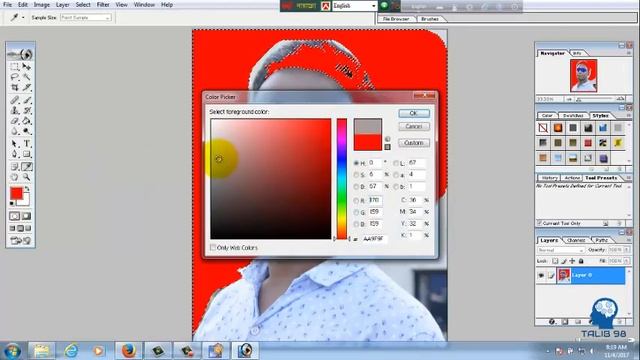Toggle Current Tool Only checkbox
640x360 pixels.
540,223
